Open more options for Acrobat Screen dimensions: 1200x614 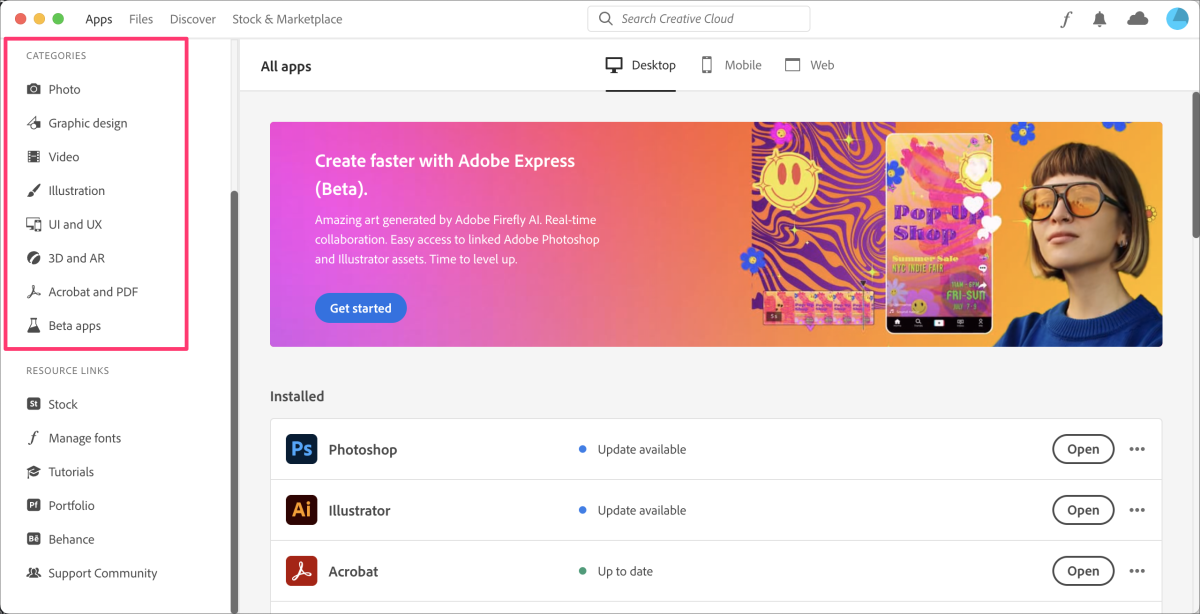(x=1137, y=571)
